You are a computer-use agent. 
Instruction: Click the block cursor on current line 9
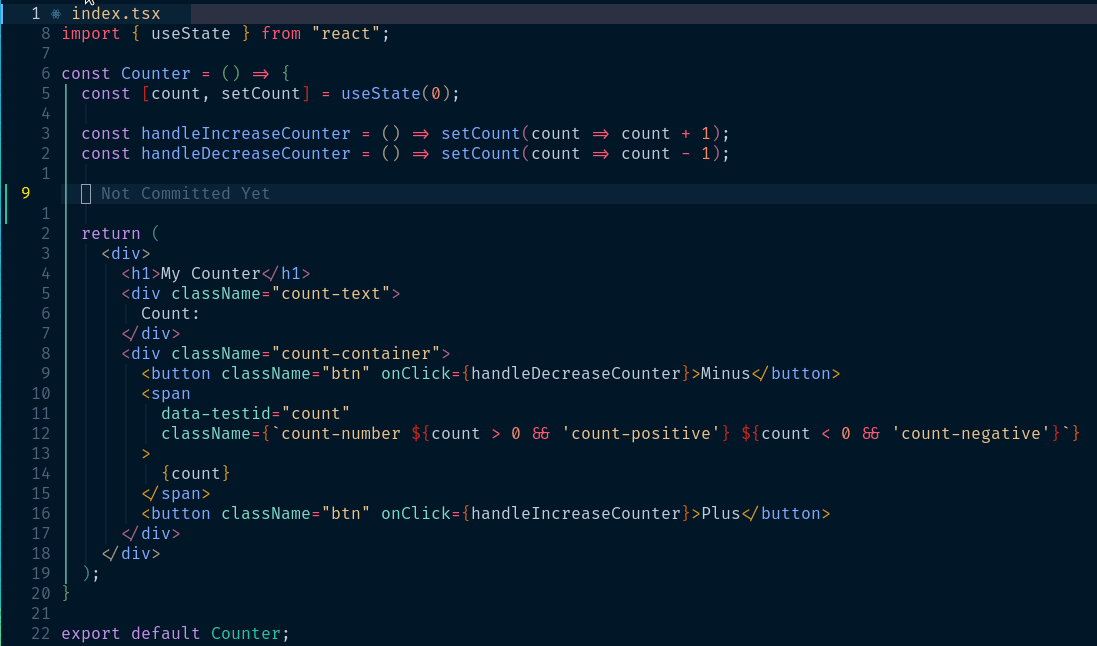point(86,194)
